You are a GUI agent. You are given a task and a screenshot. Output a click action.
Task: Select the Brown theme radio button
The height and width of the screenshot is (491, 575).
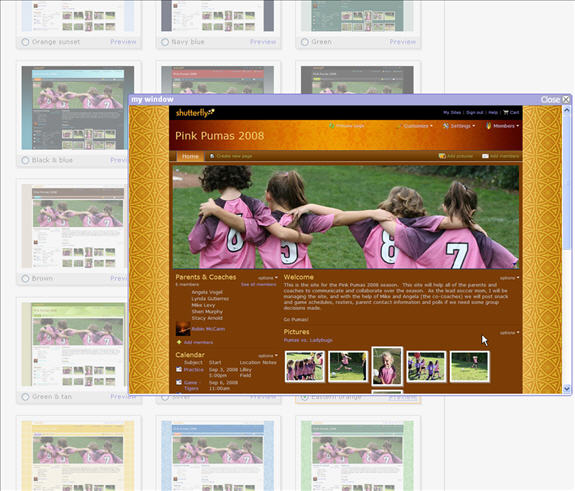point(25,279)
